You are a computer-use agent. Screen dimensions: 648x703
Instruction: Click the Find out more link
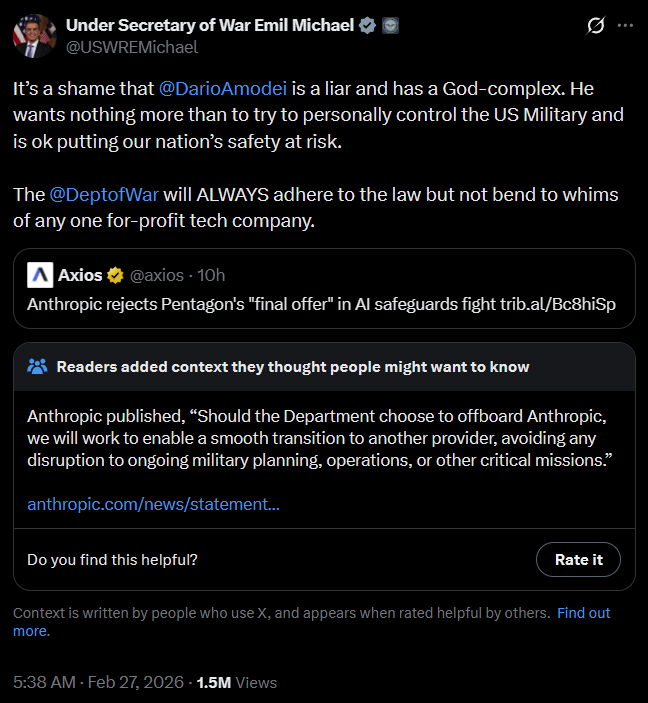point(583,613)
